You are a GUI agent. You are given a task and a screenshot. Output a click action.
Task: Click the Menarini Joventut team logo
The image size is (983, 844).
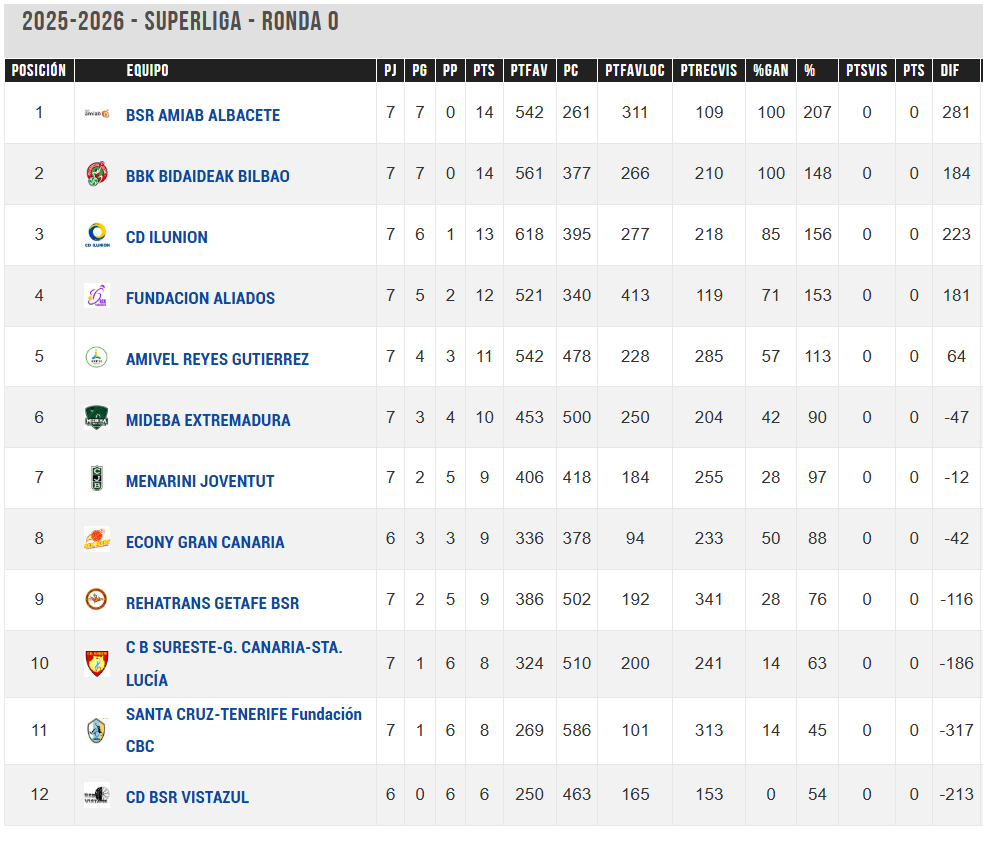(x=97, y=480)
